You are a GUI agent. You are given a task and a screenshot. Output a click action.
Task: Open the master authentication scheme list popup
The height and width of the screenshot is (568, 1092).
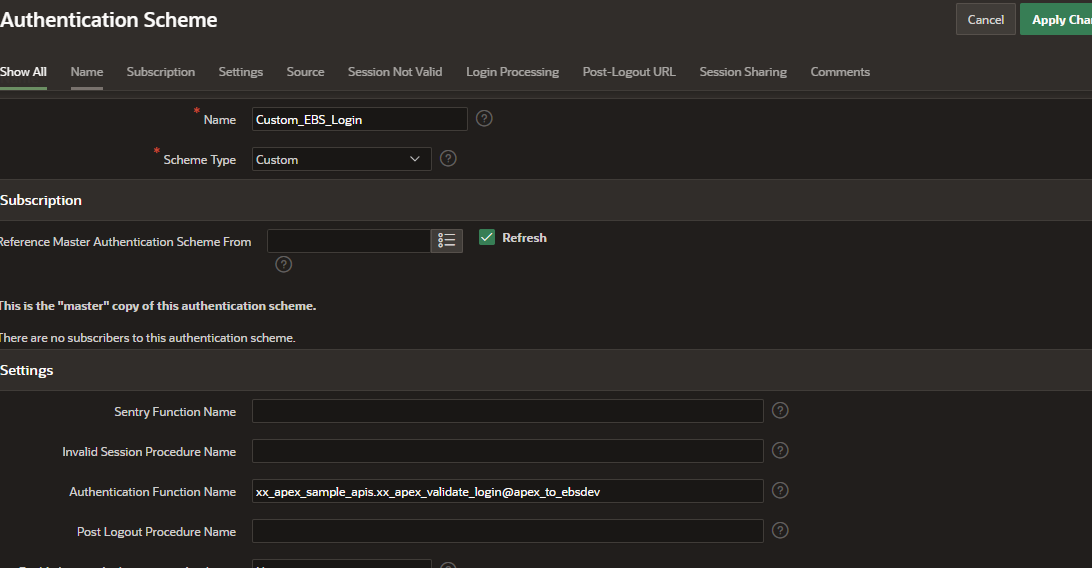pyautogui.click(x=446, y=241)
